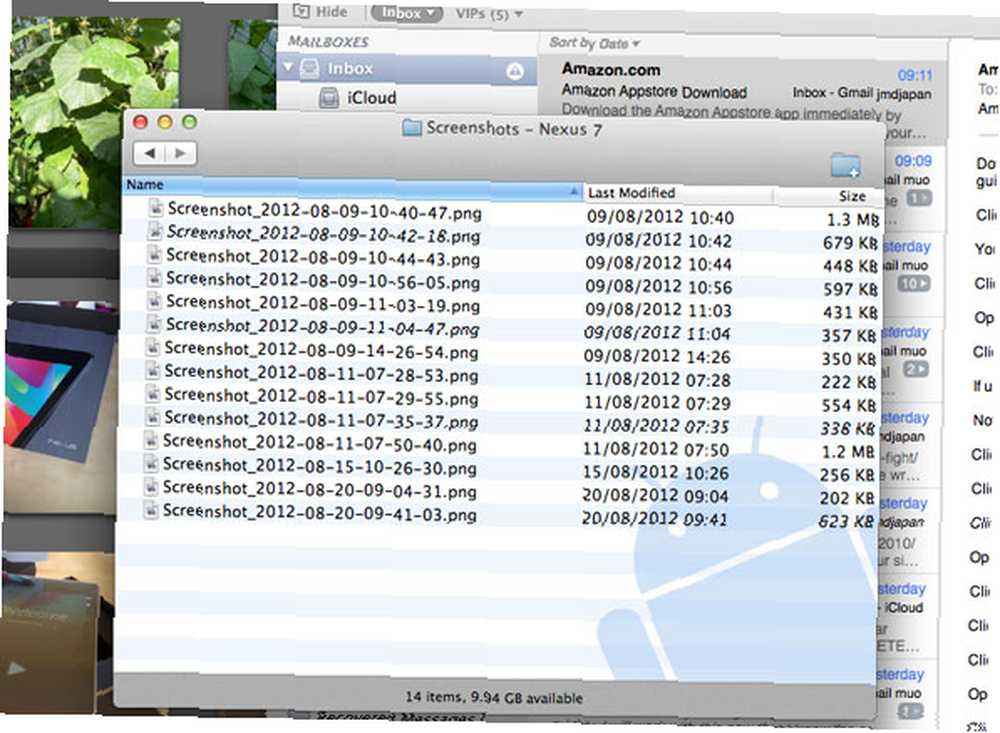Select the file name Screenshot_2012-08-09-10-44-43.png
Viewport: 1000px width, 733px height.
click(x=323, y=258)
